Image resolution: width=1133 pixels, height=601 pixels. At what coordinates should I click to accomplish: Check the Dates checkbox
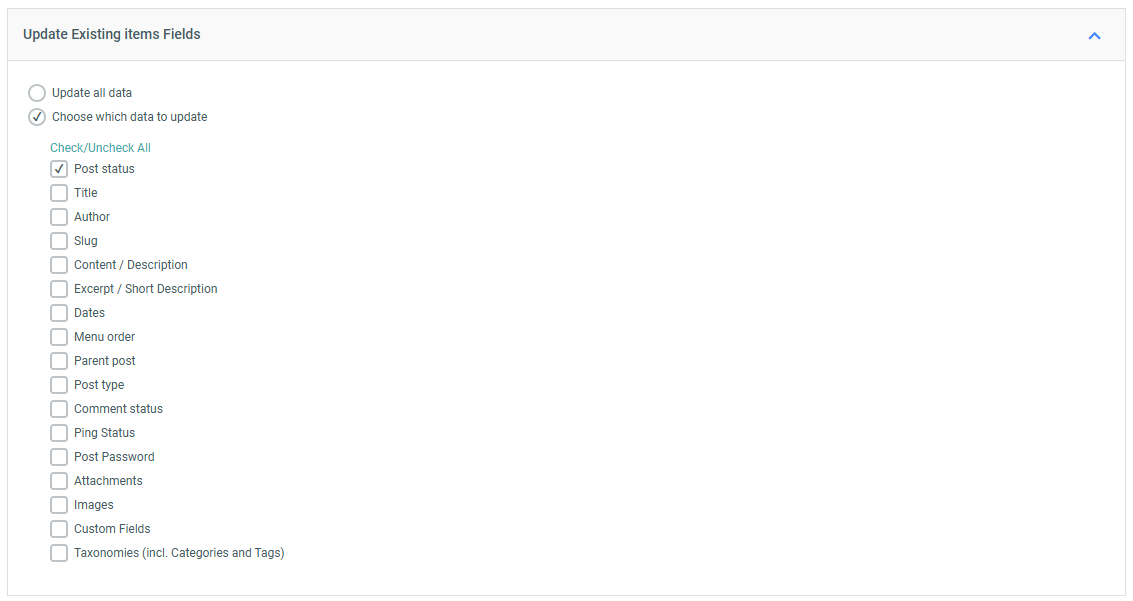tap(59, 313)
